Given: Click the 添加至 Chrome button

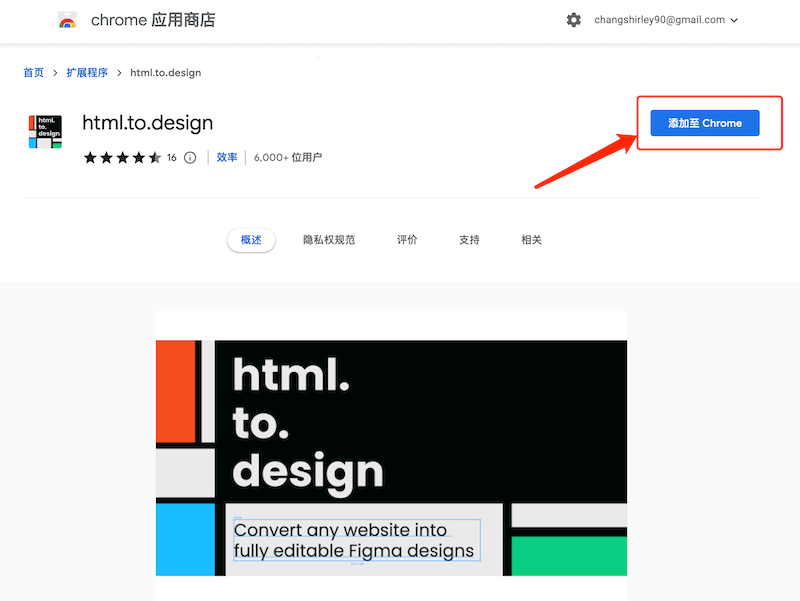Looking at the screenshot, I should 704,122.
